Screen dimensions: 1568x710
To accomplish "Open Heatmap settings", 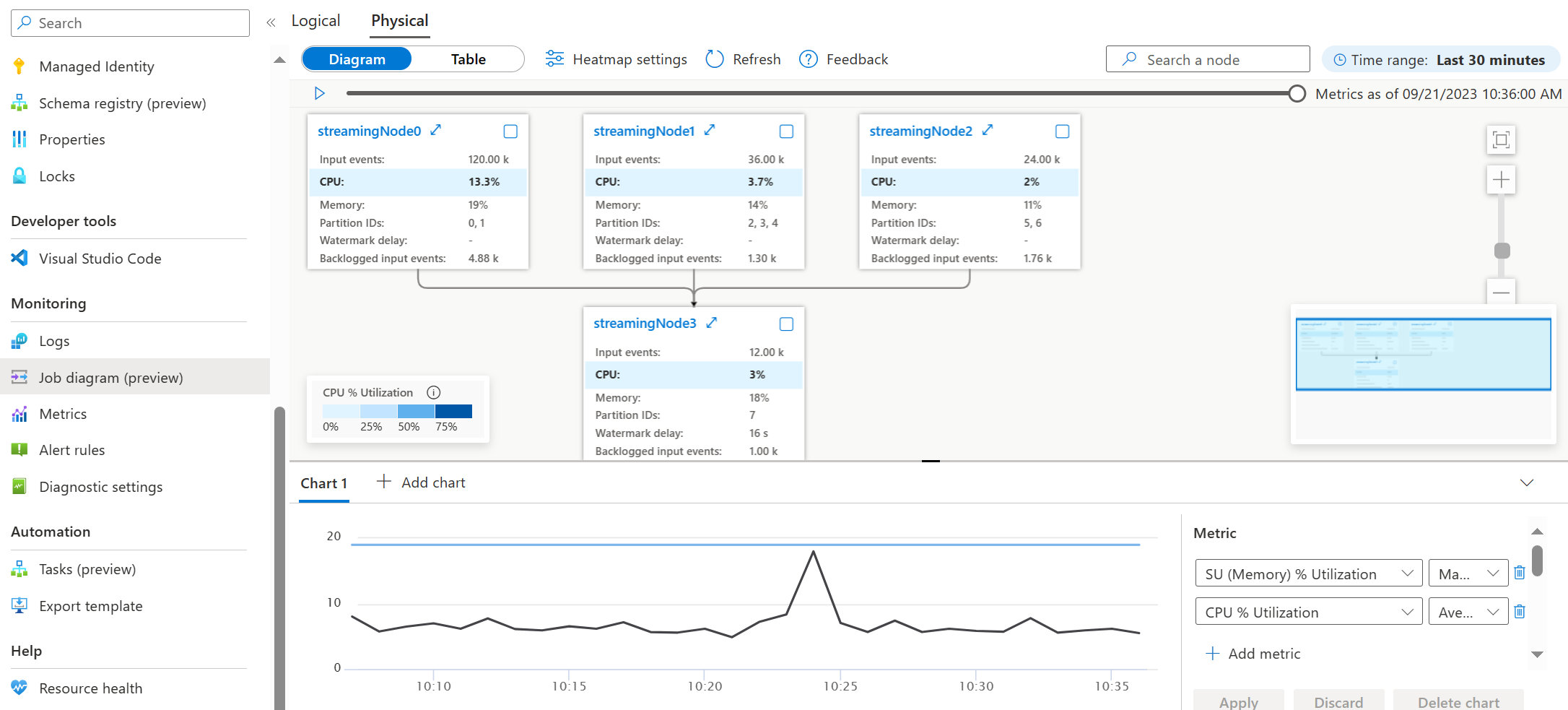I will point(616,59).
